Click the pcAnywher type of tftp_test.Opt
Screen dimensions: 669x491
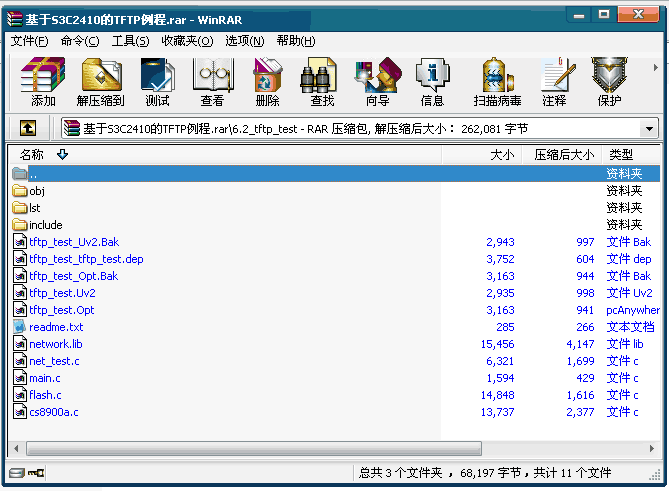(x=633, y=310)
